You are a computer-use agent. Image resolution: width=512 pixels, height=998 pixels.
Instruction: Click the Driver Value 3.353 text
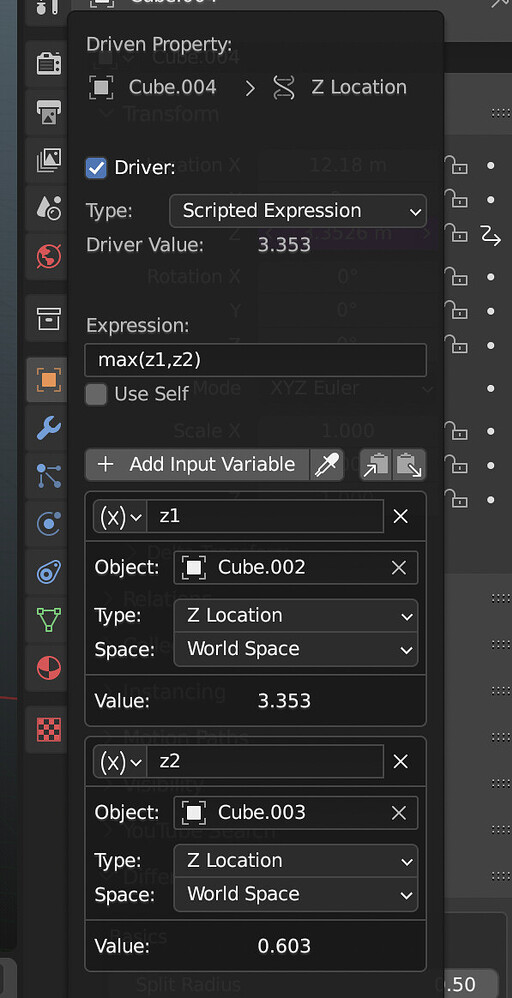tap(284, 245)
